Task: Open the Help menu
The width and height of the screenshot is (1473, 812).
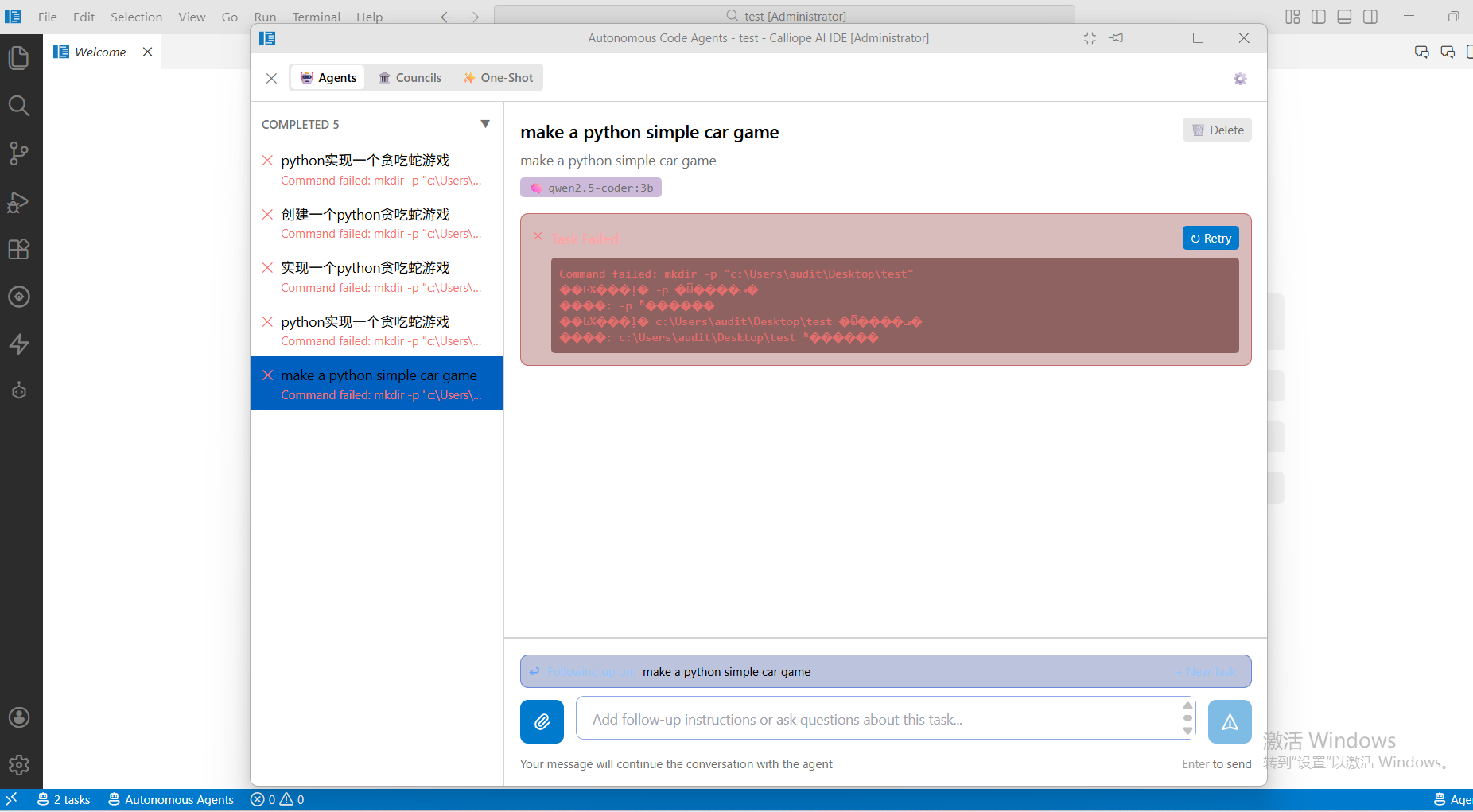Action: click(369, 17)
